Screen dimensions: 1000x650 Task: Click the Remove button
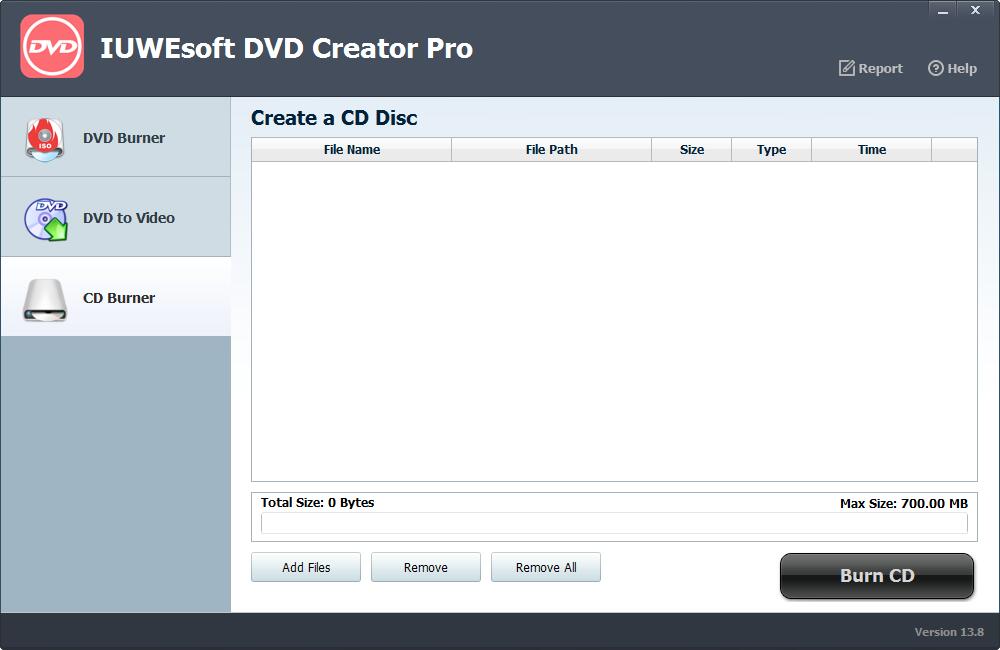(426, 567)
